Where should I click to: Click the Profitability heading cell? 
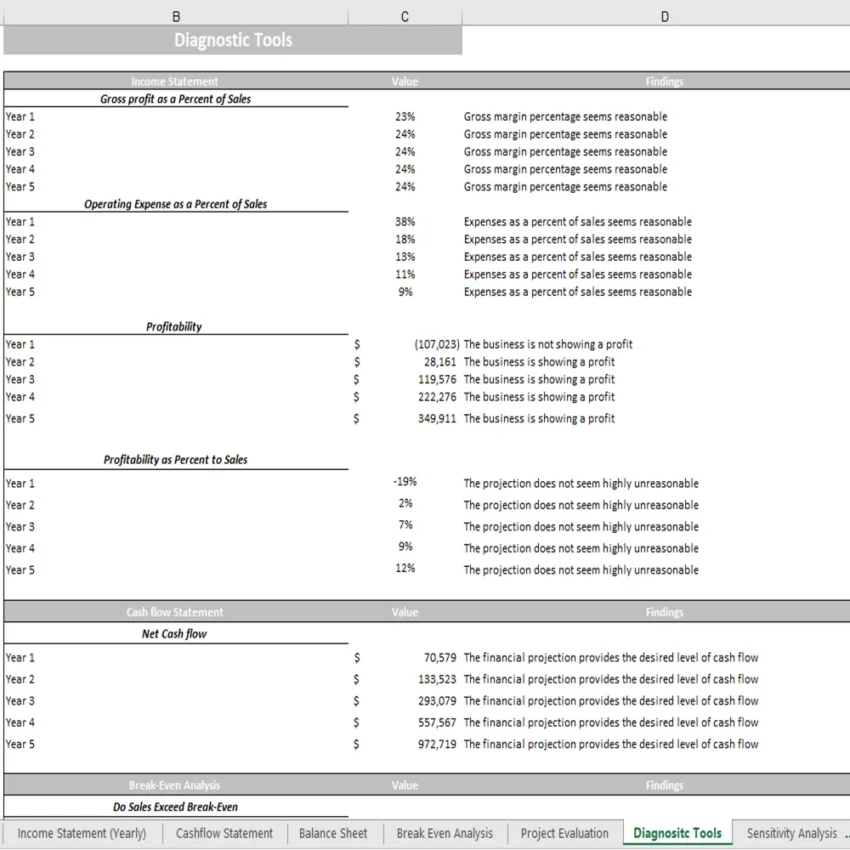pyautogui.click(x=176, y=326)
